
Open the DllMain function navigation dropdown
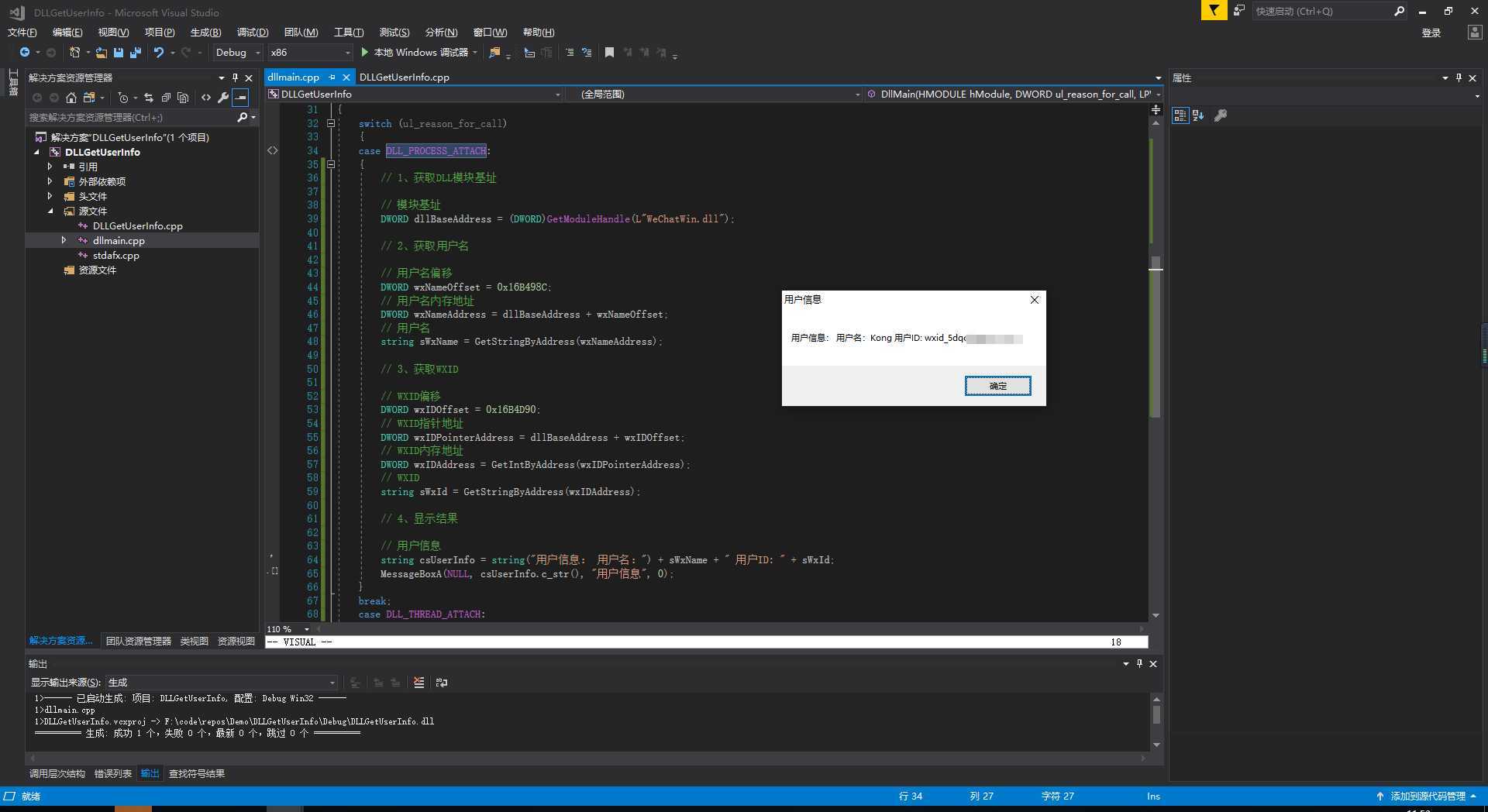tap(1014, 94)
